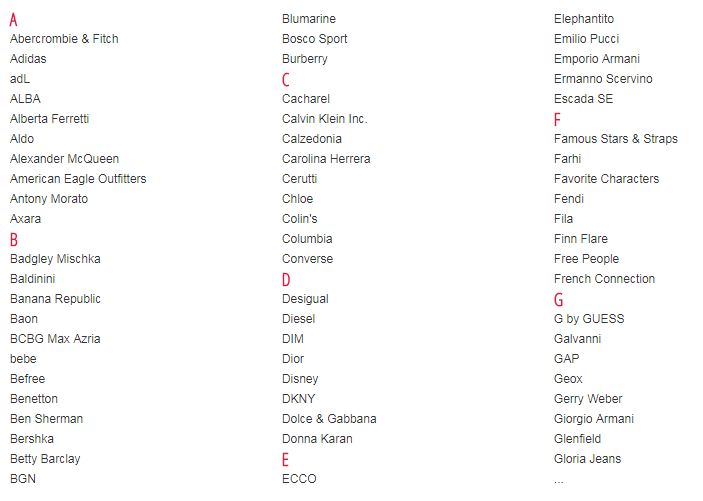Go to the Converse brand page

(307, 259)
